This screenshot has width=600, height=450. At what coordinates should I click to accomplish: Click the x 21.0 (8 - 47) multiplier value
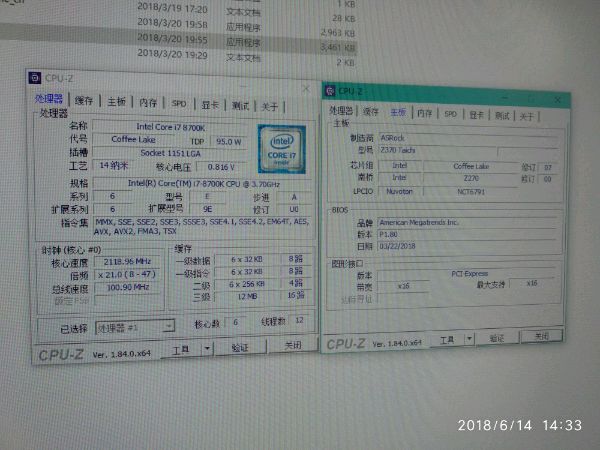[127, 274]
